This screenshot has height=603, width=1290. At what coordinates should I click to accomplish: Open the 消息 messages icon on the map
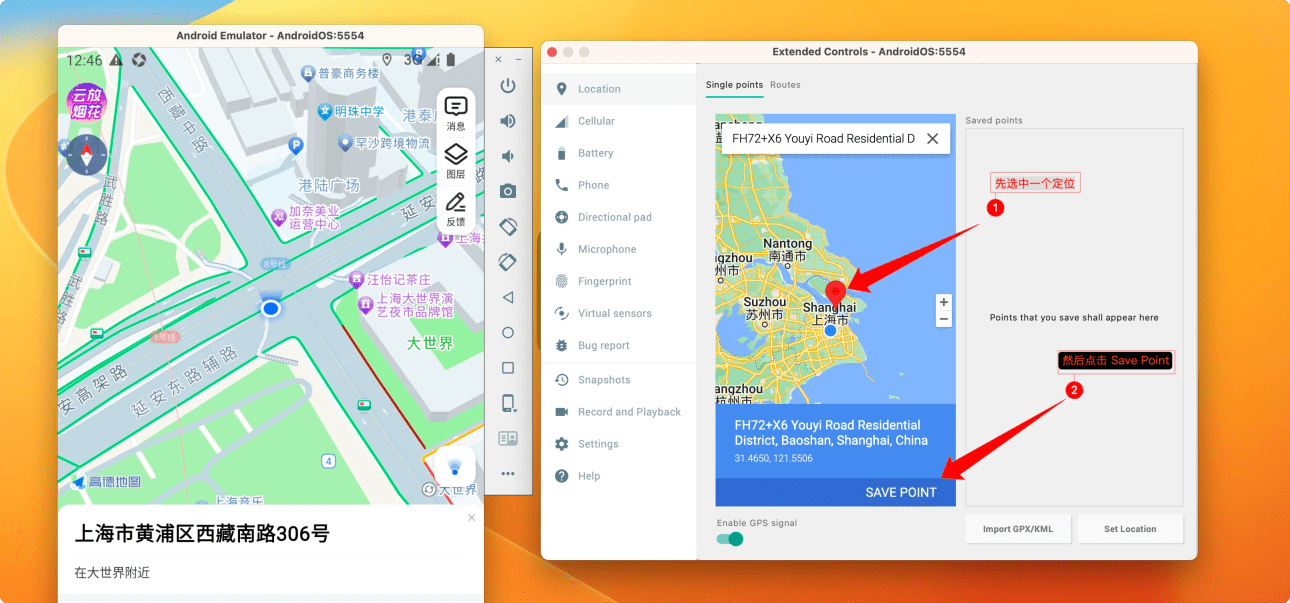[x=456, y=112]
